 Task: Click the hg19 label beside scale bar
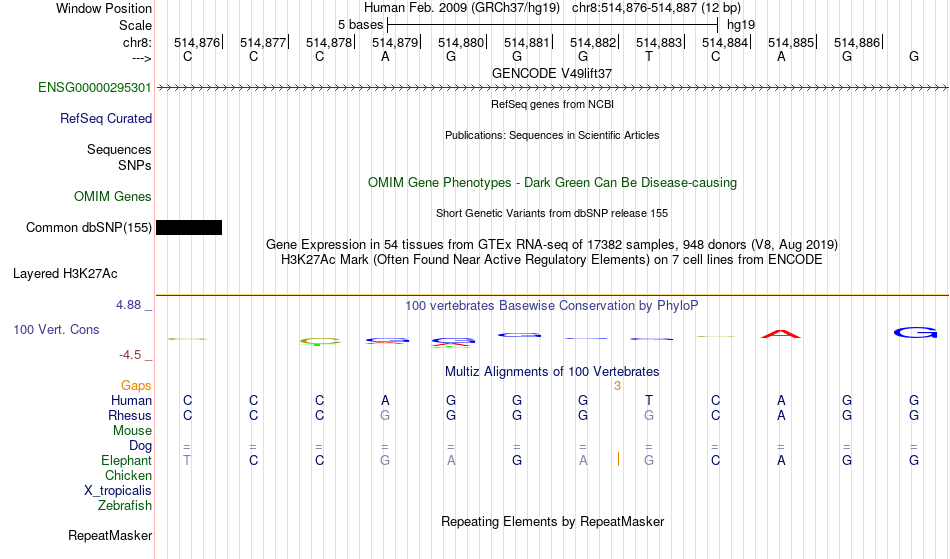click(x=741, y=25)
